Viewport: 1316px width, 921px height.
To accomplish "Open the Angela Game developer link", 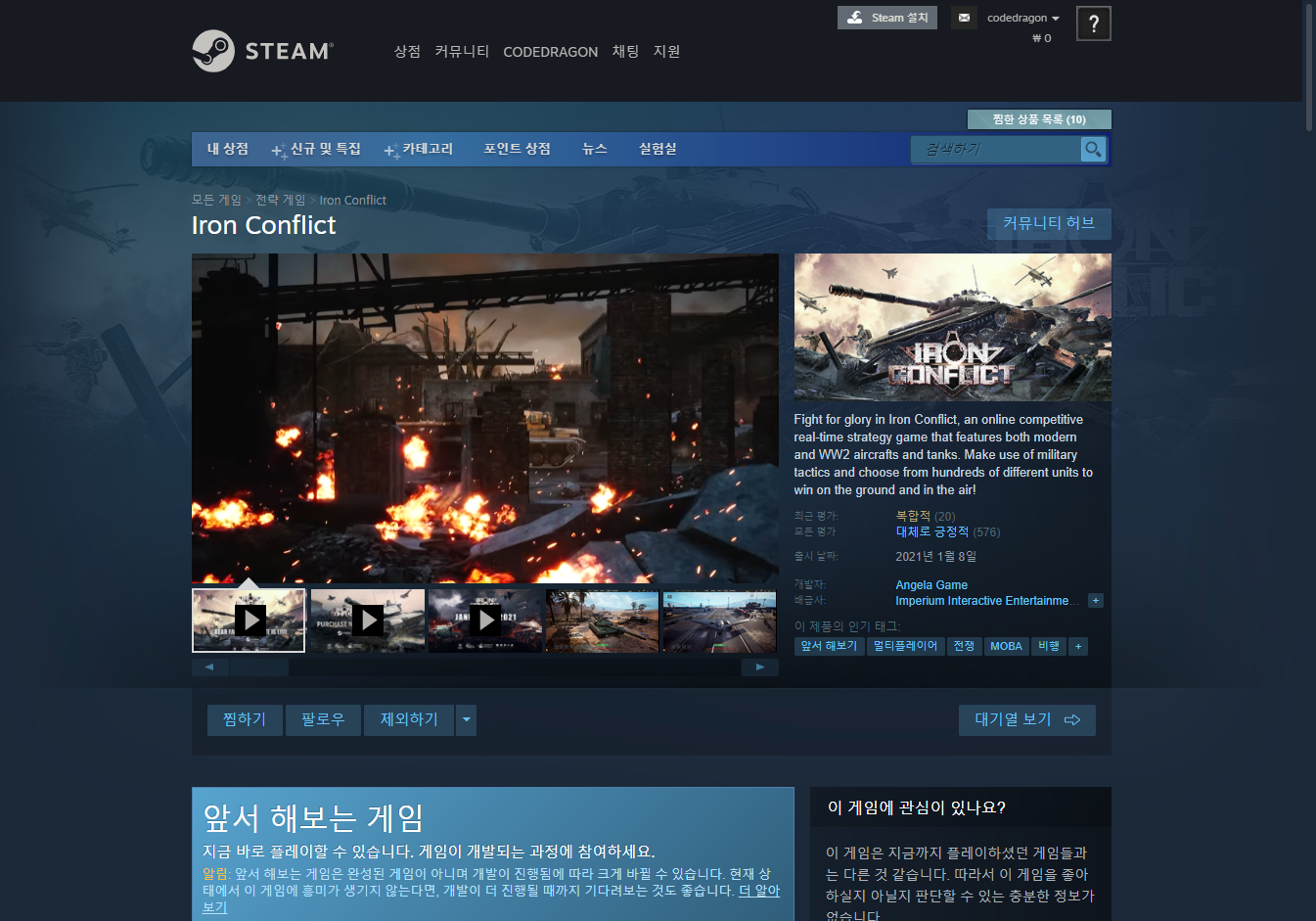I will coord(931,585).
